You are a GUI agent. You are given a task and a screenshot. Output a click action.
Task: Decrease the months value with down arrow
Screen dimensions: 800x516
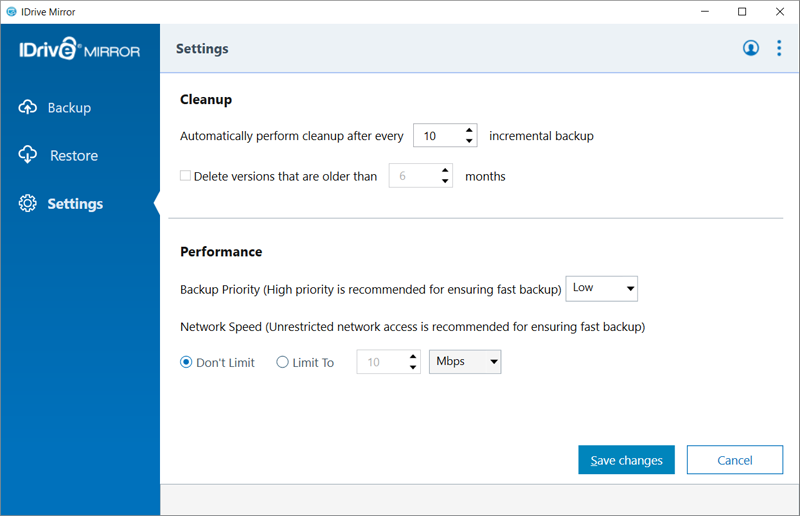click(x=445, y=181)
